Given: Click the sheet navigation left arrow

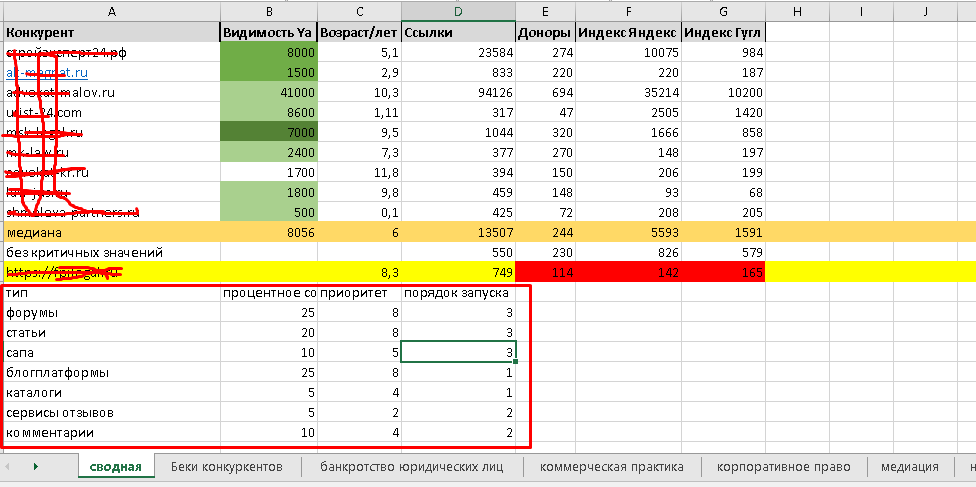Looking at the screenshot, I should tap(8, 467).
